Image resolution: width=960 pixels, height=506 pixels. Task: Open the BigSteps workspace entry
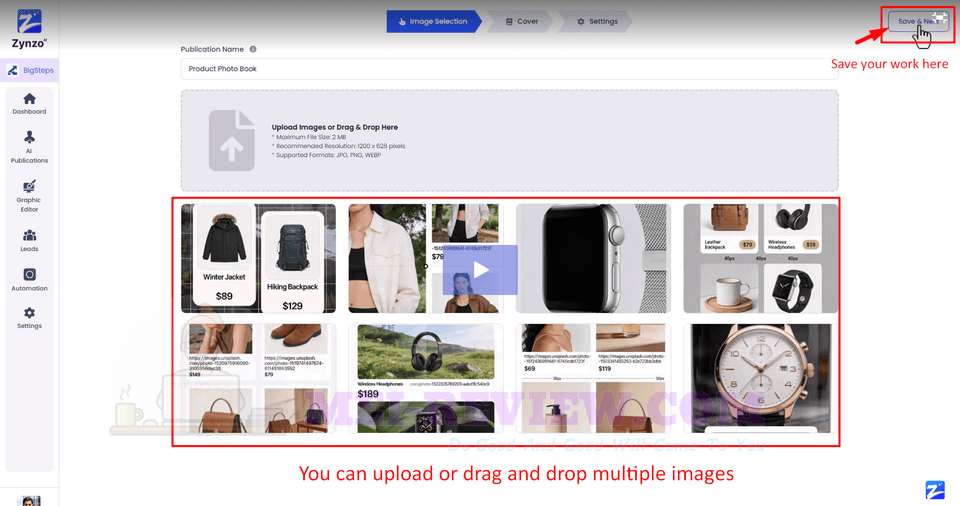tap(29, 70)
